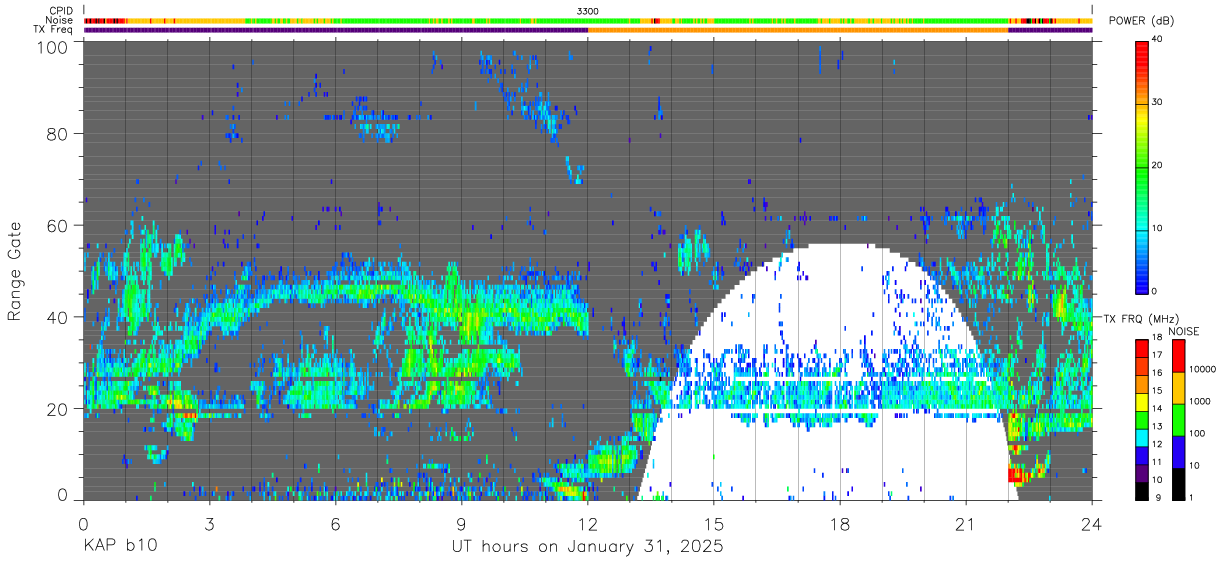Click the CPID label at top left
This screenshot has width=1228, height=567.
tap(61, 11)
